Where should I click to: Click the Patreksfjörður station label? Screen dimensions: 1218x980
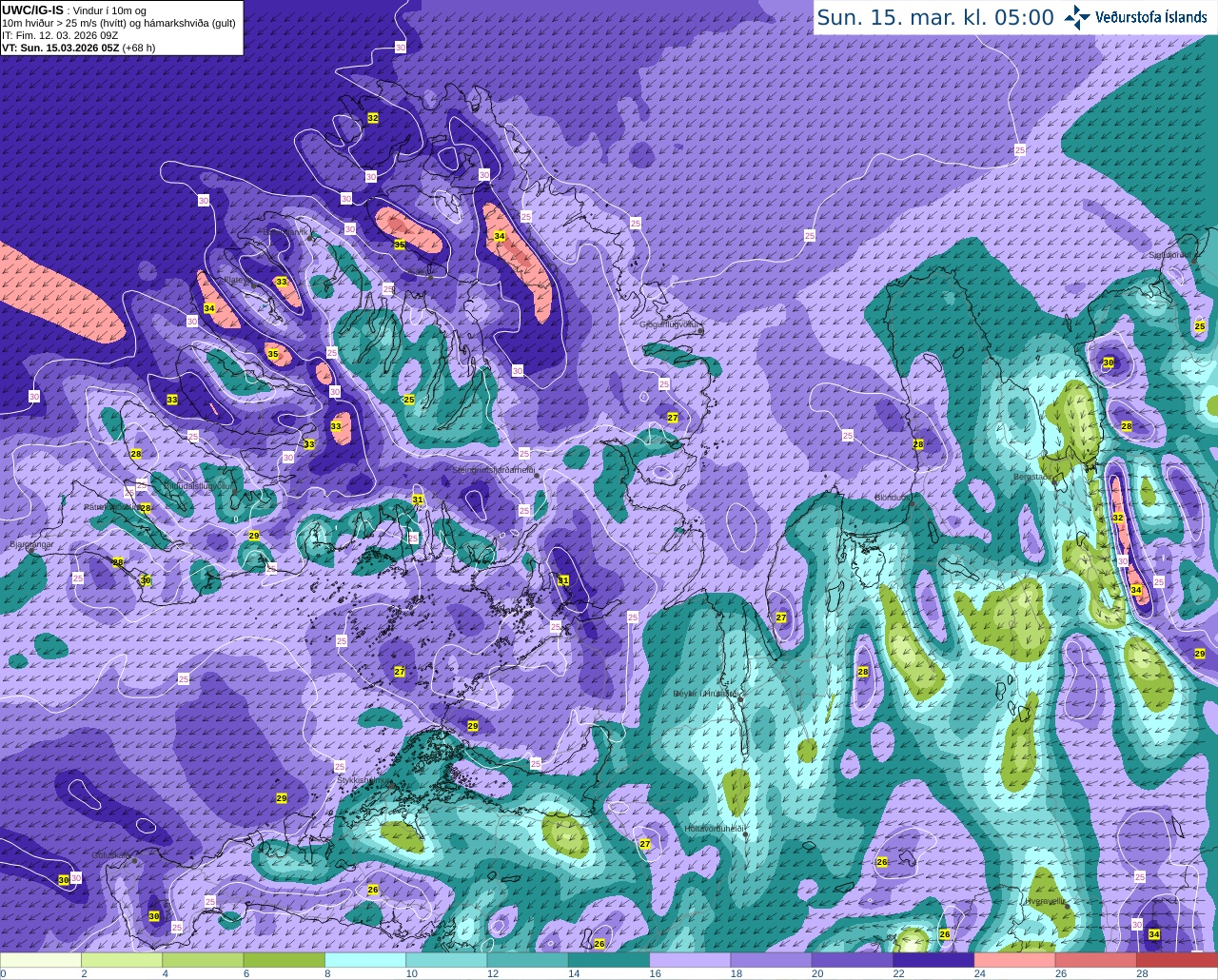pos(111,507)
